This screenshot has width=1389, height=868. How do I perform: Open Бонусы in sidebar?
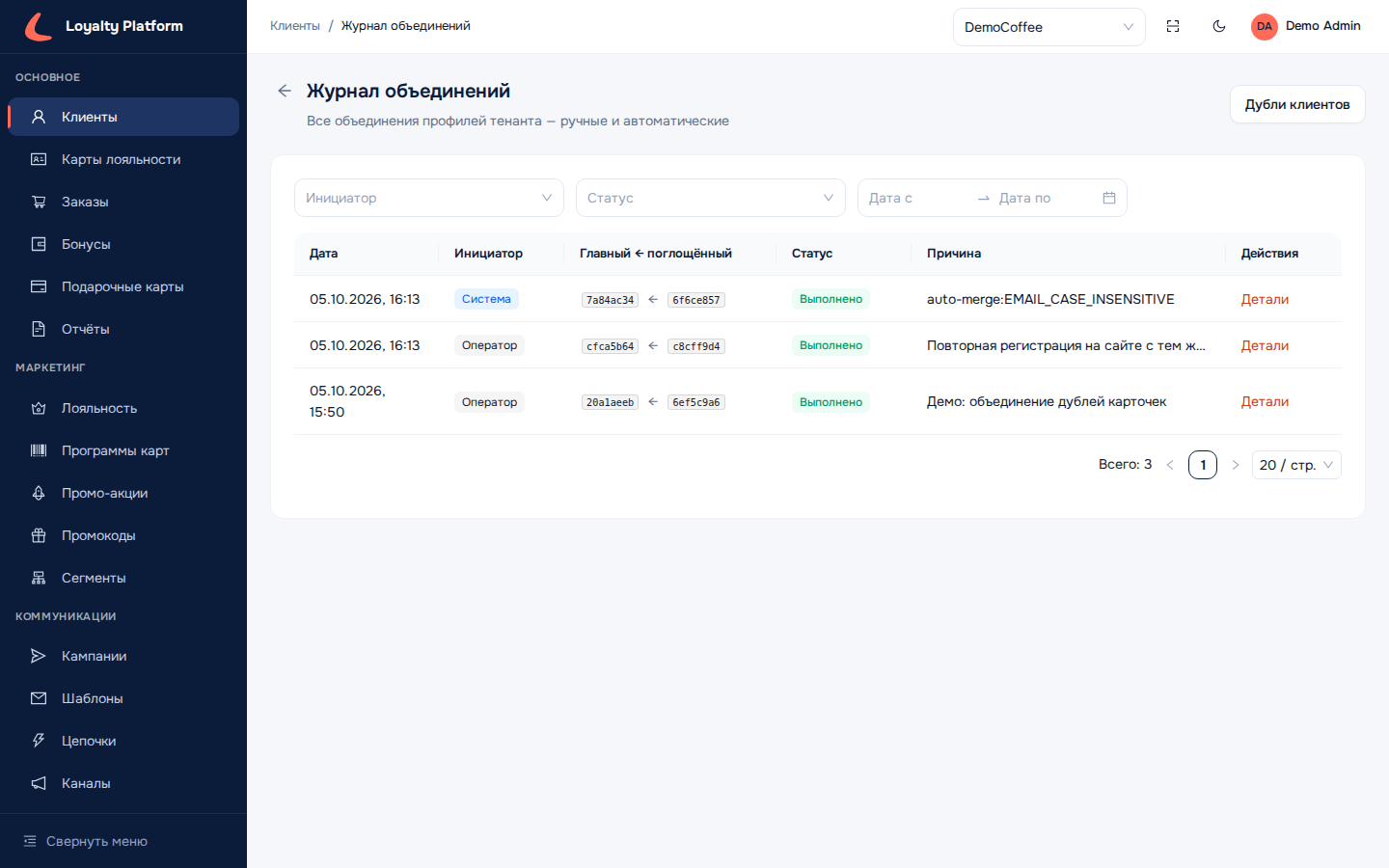click(x=123, y=244)
